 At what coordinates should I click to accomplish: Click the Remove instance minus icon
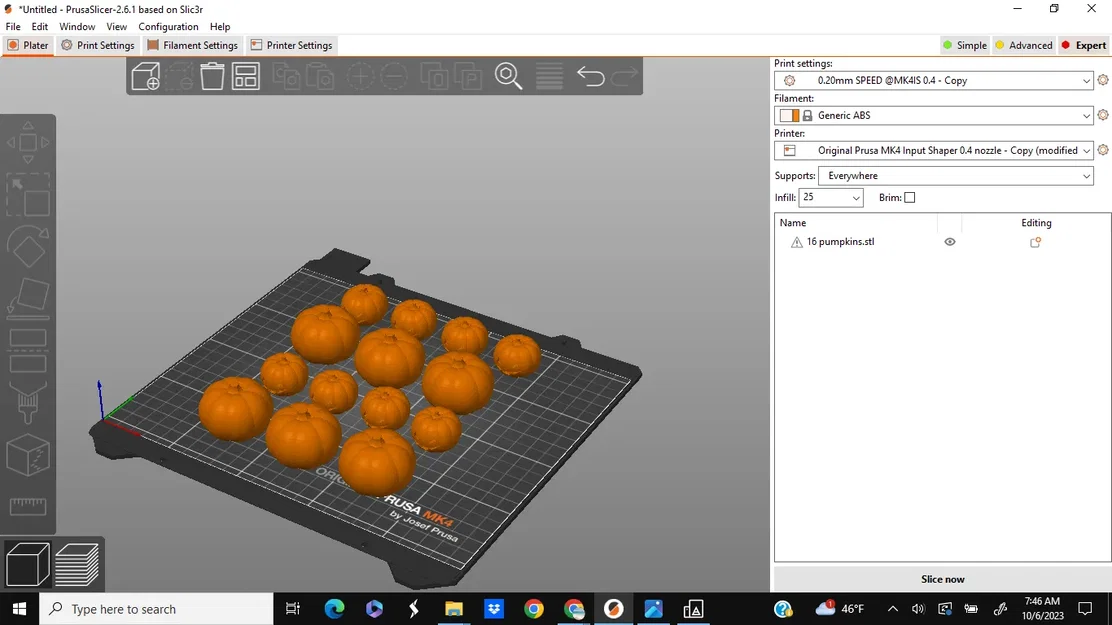click(x=394, y=76)
